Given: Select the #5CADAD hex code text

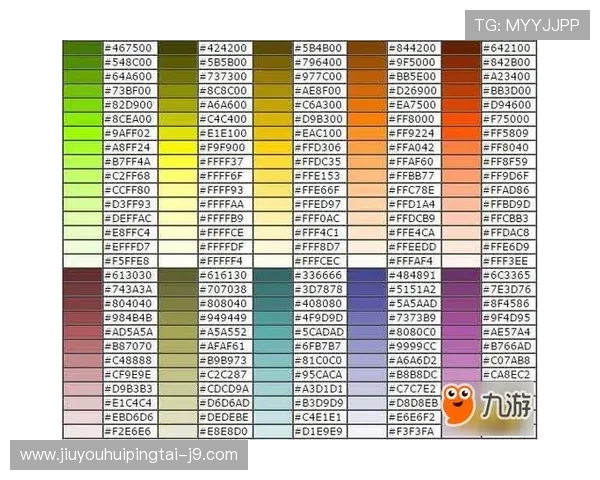Looking at the screenshot, I should point(318,332).
